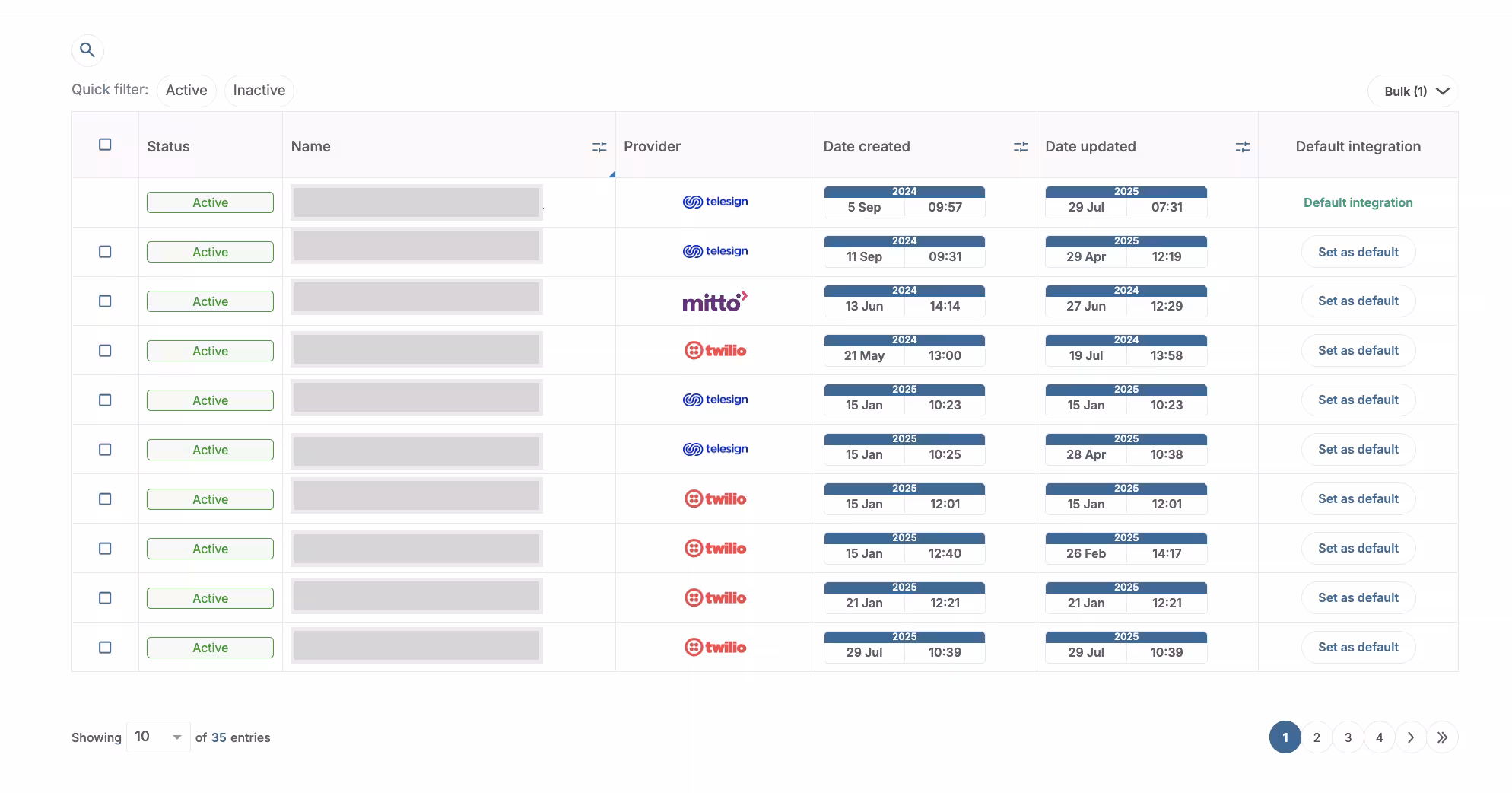Advance to next page with the chevron arrow
Screen dimensions: 1512x793
1411,737
